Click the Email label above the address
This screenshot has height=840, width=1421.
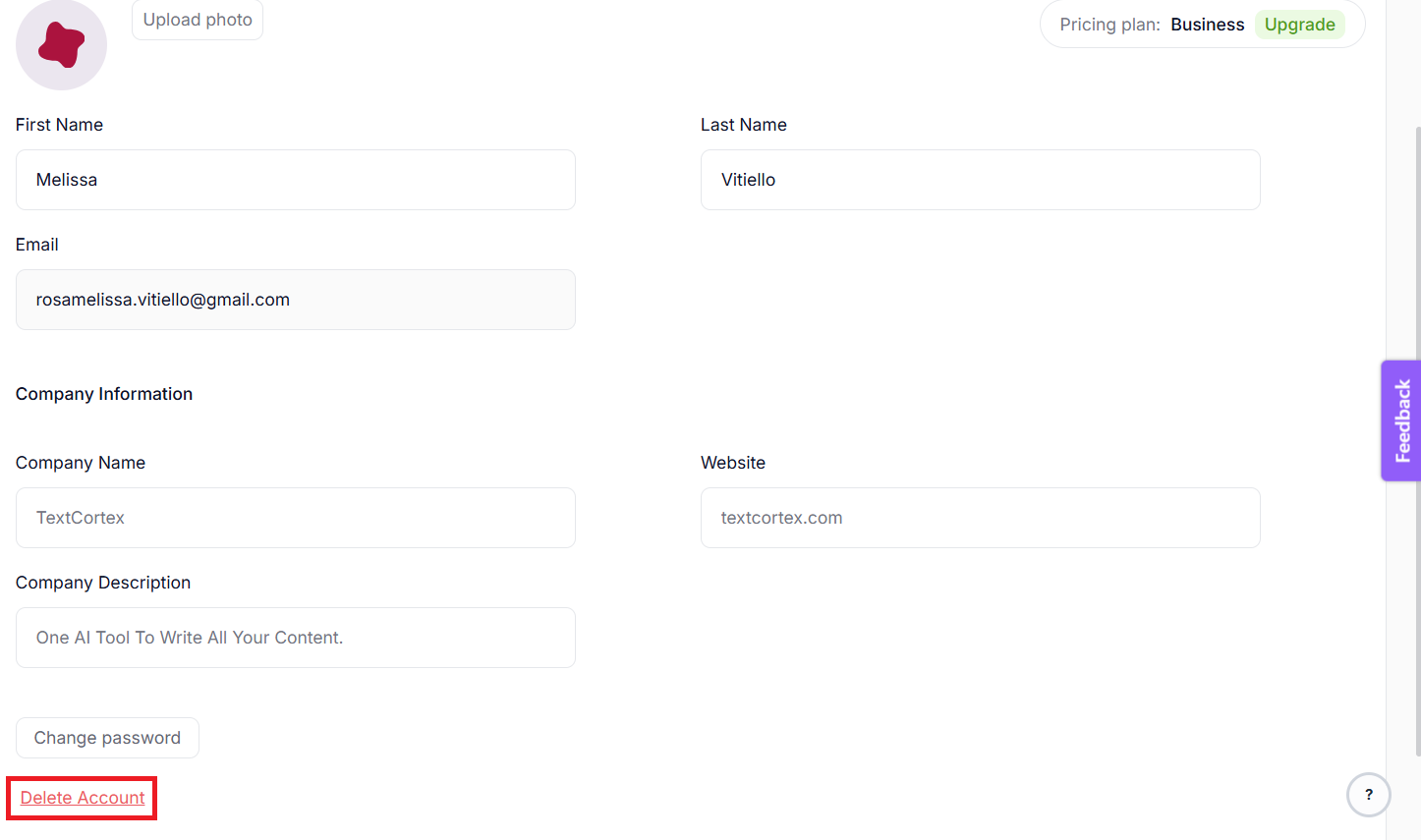[x=37, y=245]
